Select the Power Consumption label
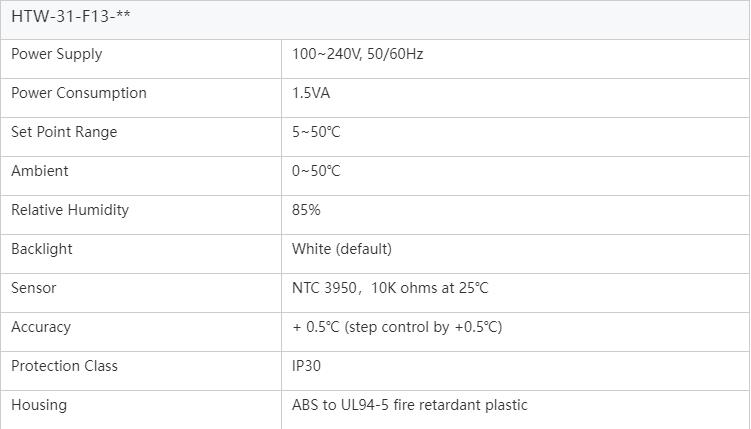Screen dimensions: 751x429 pyautogui.click(x=78, y=93)
